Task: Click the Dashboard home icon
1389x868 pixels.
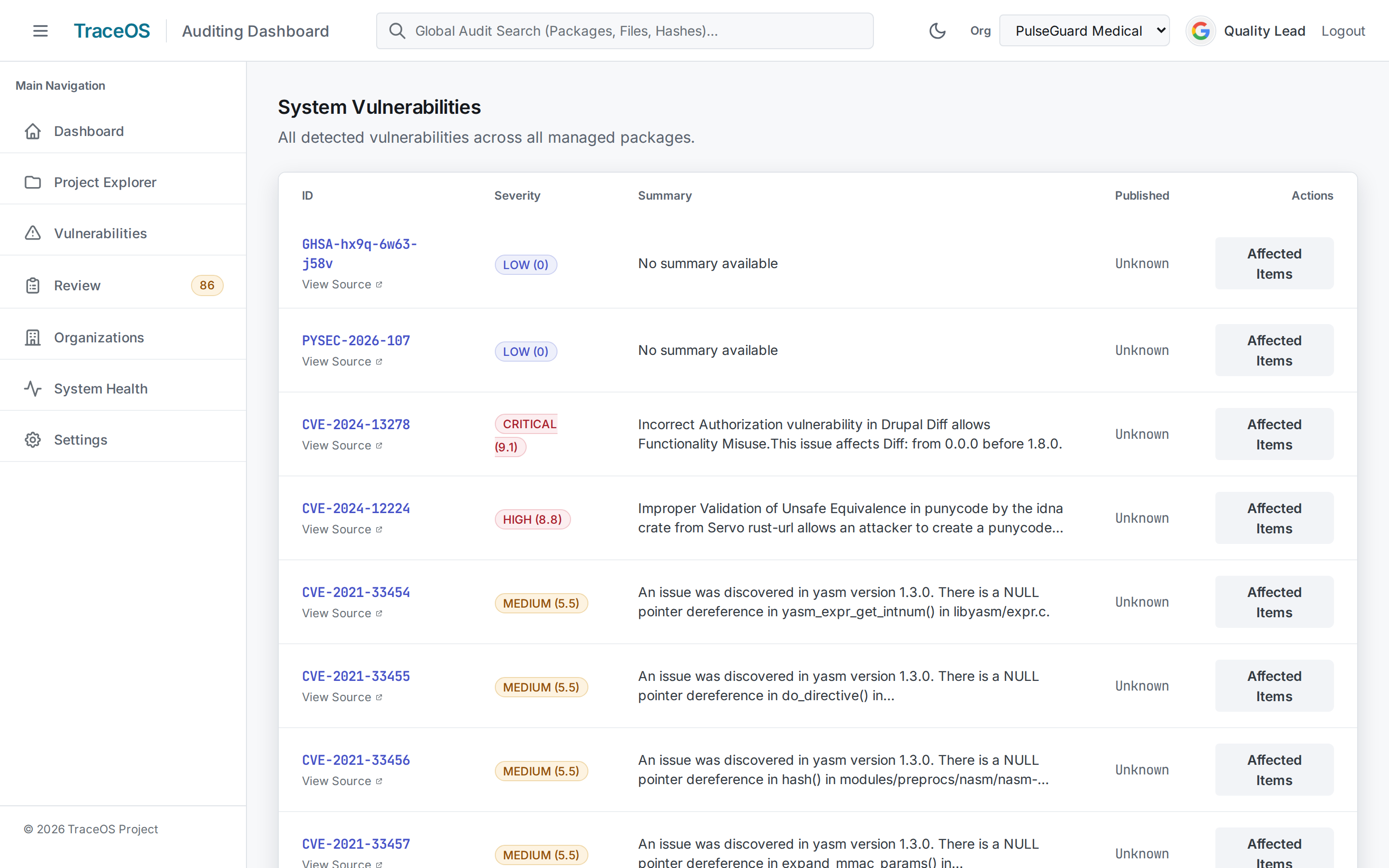Action: point(33,132)
